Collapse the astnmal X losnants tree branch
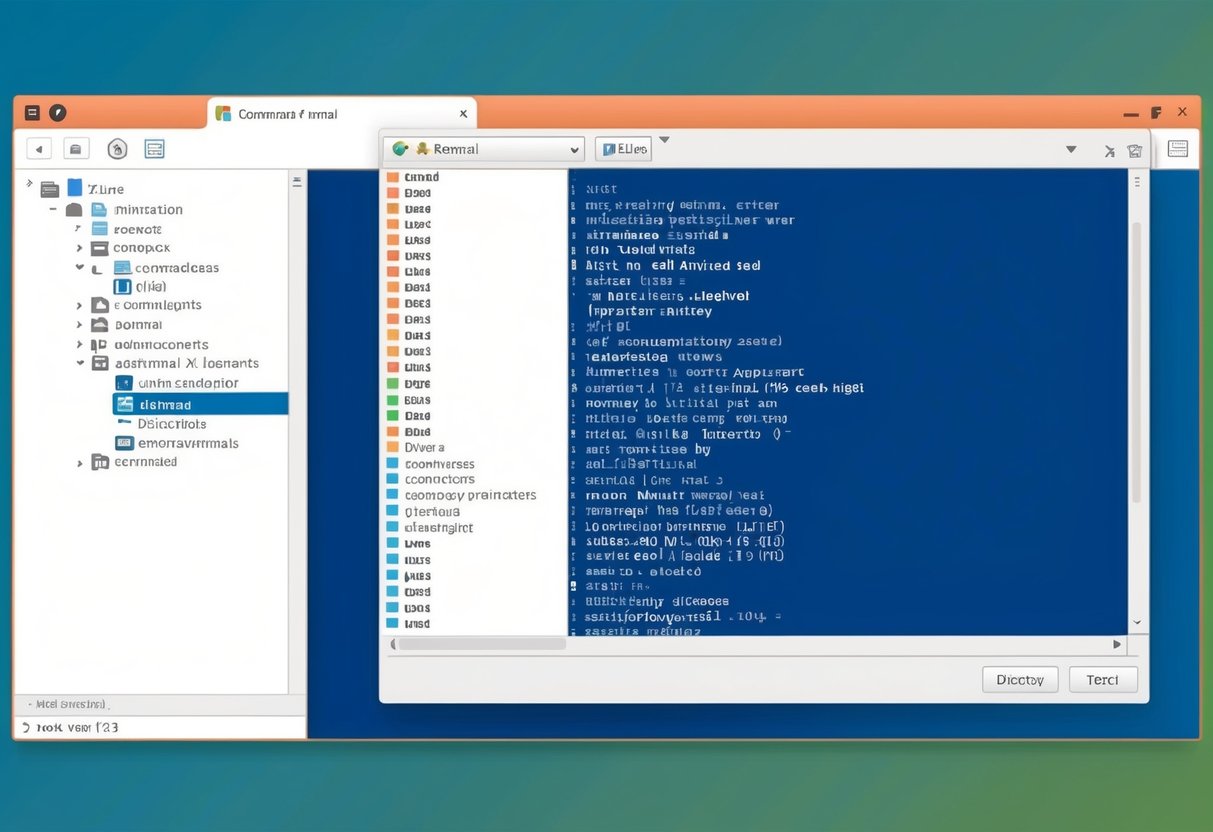1213x832 pixels. 82,362
